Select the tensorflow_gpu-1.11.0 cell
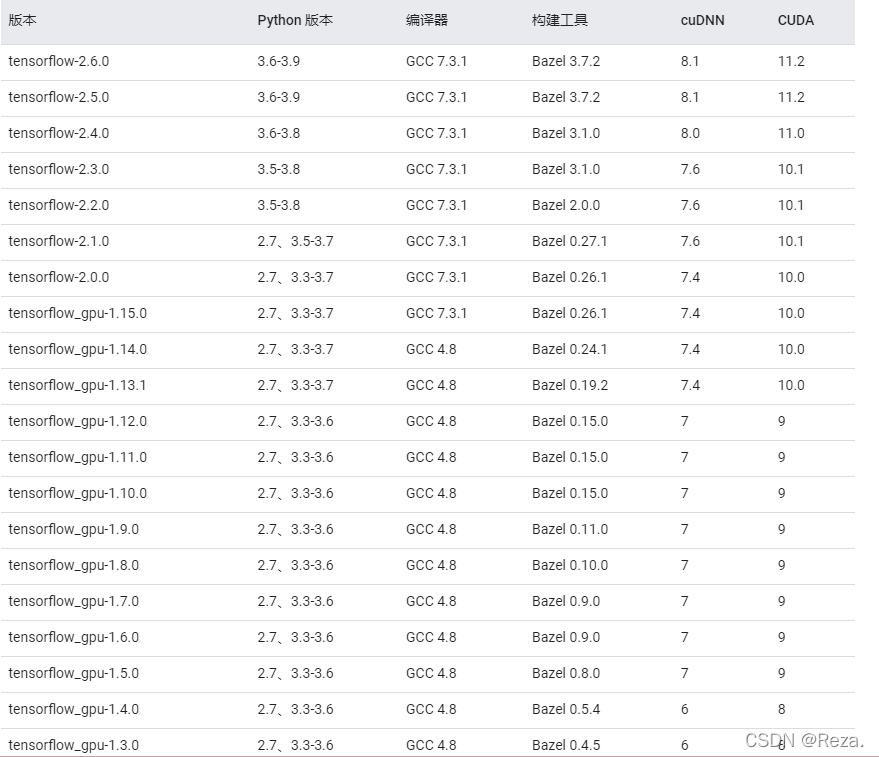The height and width of the screenshot is (757, 879). (77, 457)
